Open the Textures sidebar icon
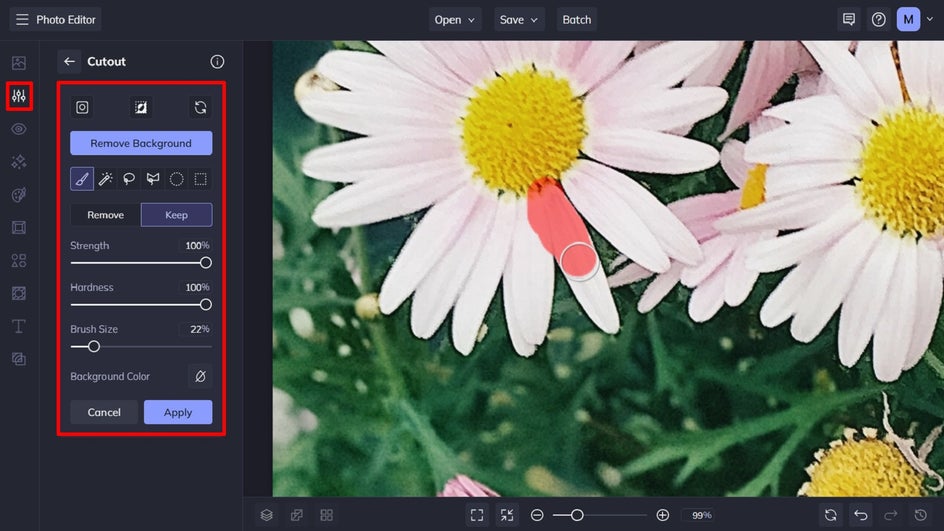This screenshot has height=531, width=944. tap(19, 293)
